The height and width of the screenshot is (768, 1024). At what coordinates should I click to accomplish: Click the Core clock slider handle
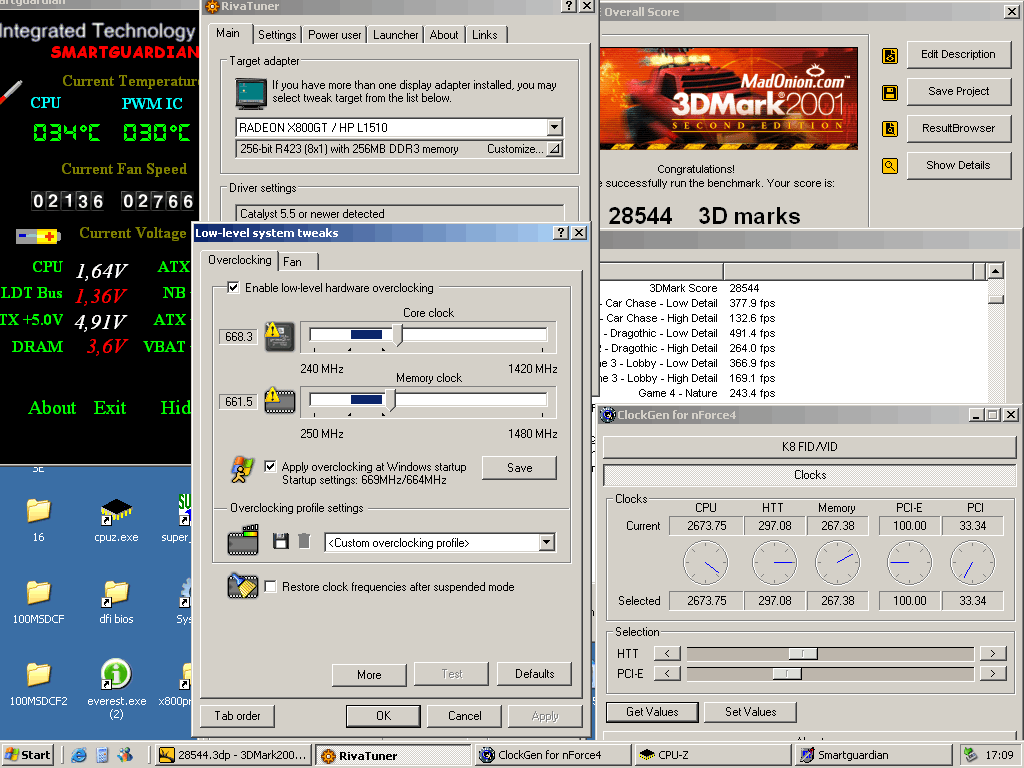pyautogui.click(x=398, y=335)
